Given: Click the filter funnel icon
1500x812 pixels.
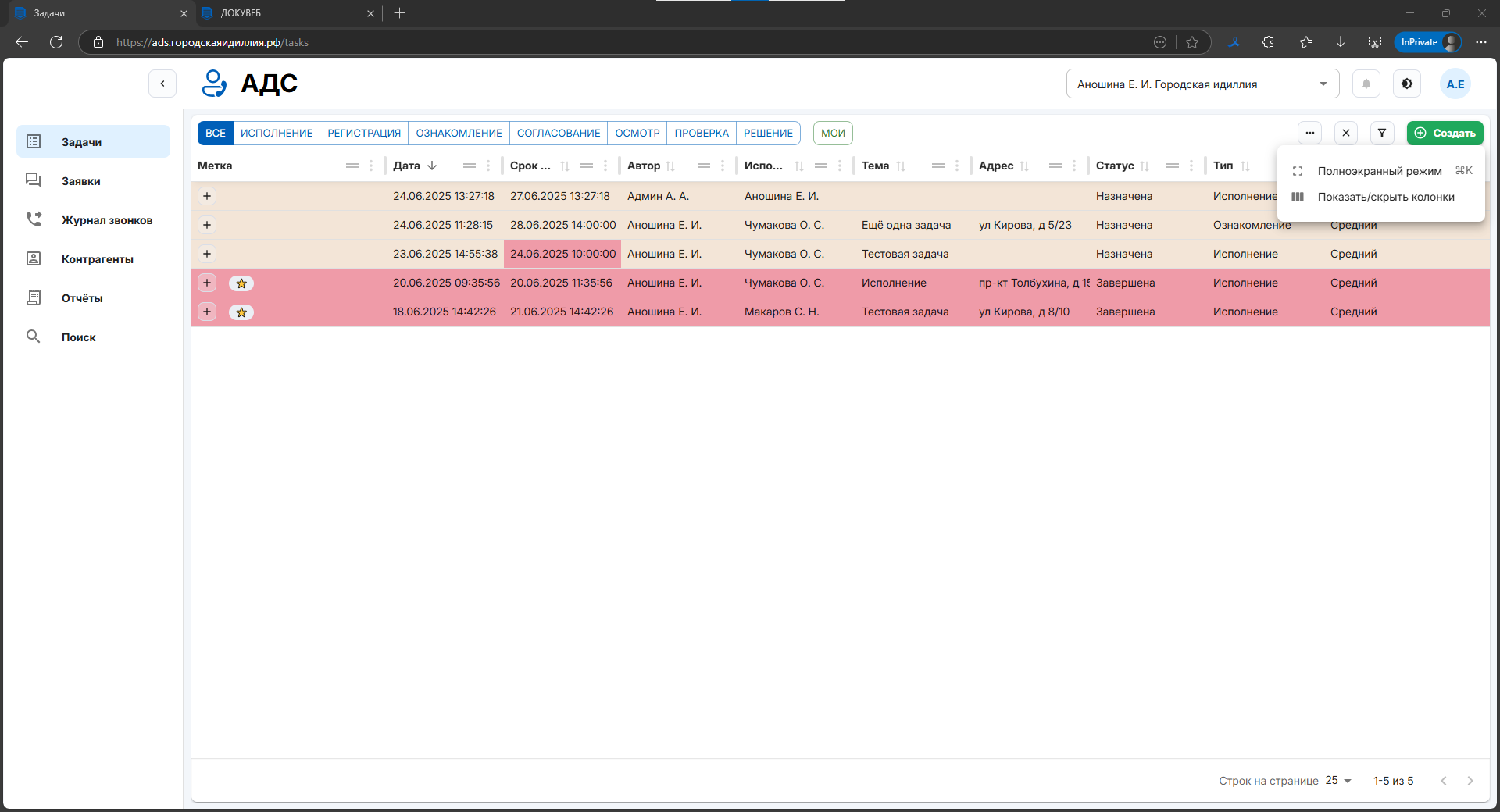Looking at the screenshot, I should pyautogui.click(x=1381, y=134).
